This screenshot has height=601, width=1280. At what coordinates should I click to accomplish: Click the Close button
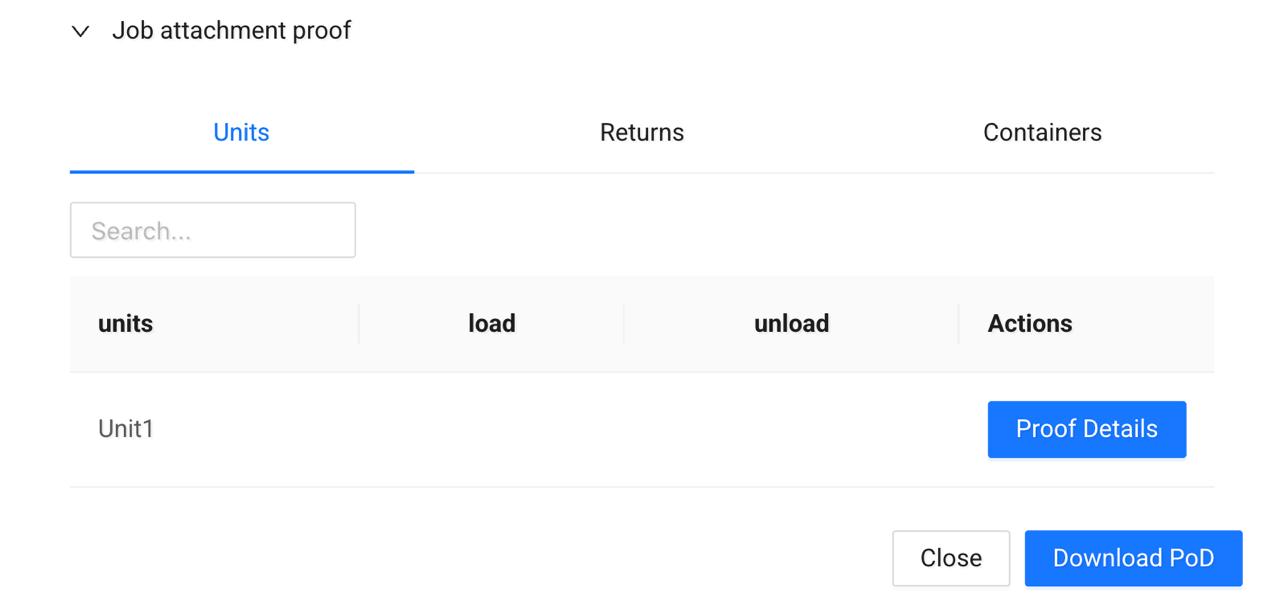[x=951, y=558]
